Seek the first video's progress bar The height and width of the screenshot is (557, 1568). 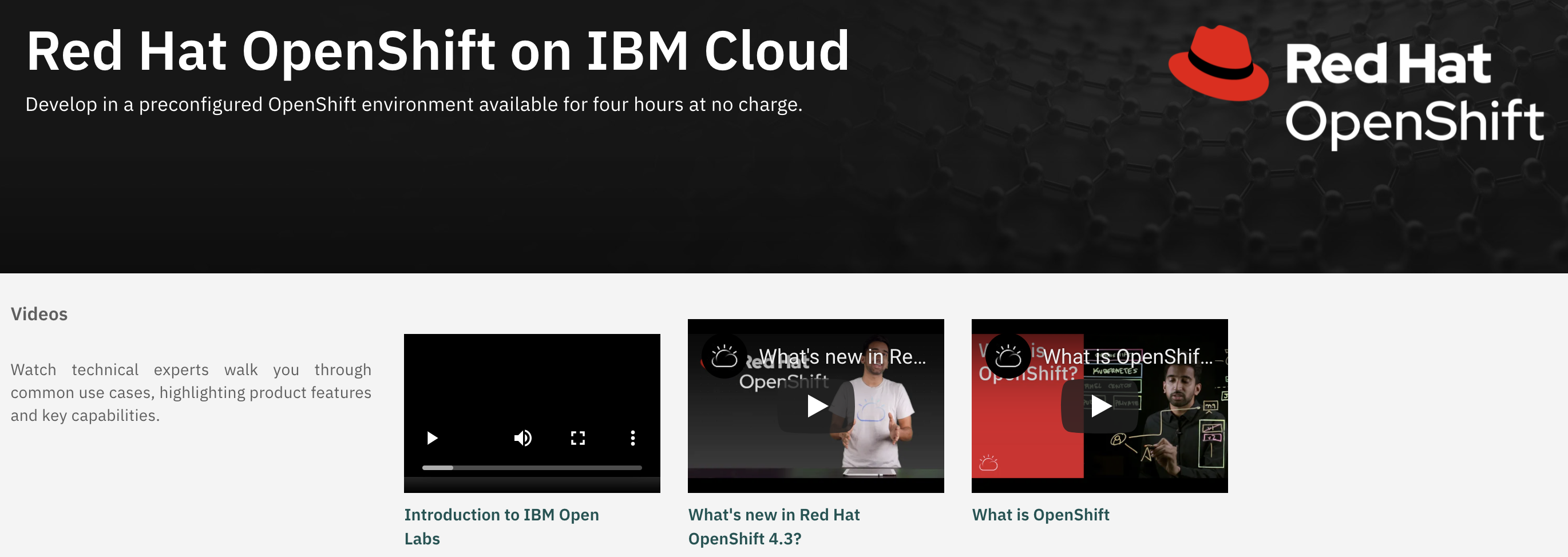pyautogui.click(x=532, y=468)
